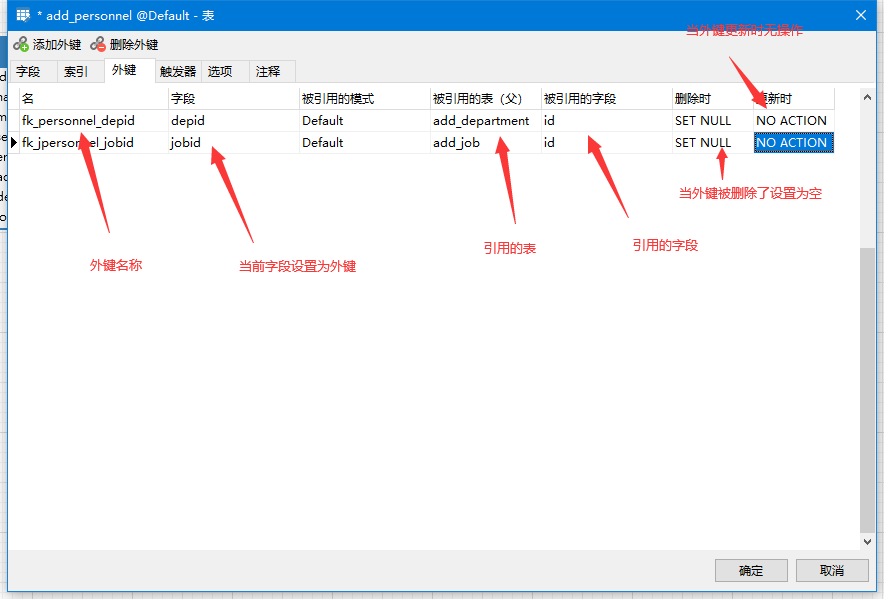This screenshot has height=599, width=884.
Task: Open the add_department referenced table cell
Action: point(481,121)
